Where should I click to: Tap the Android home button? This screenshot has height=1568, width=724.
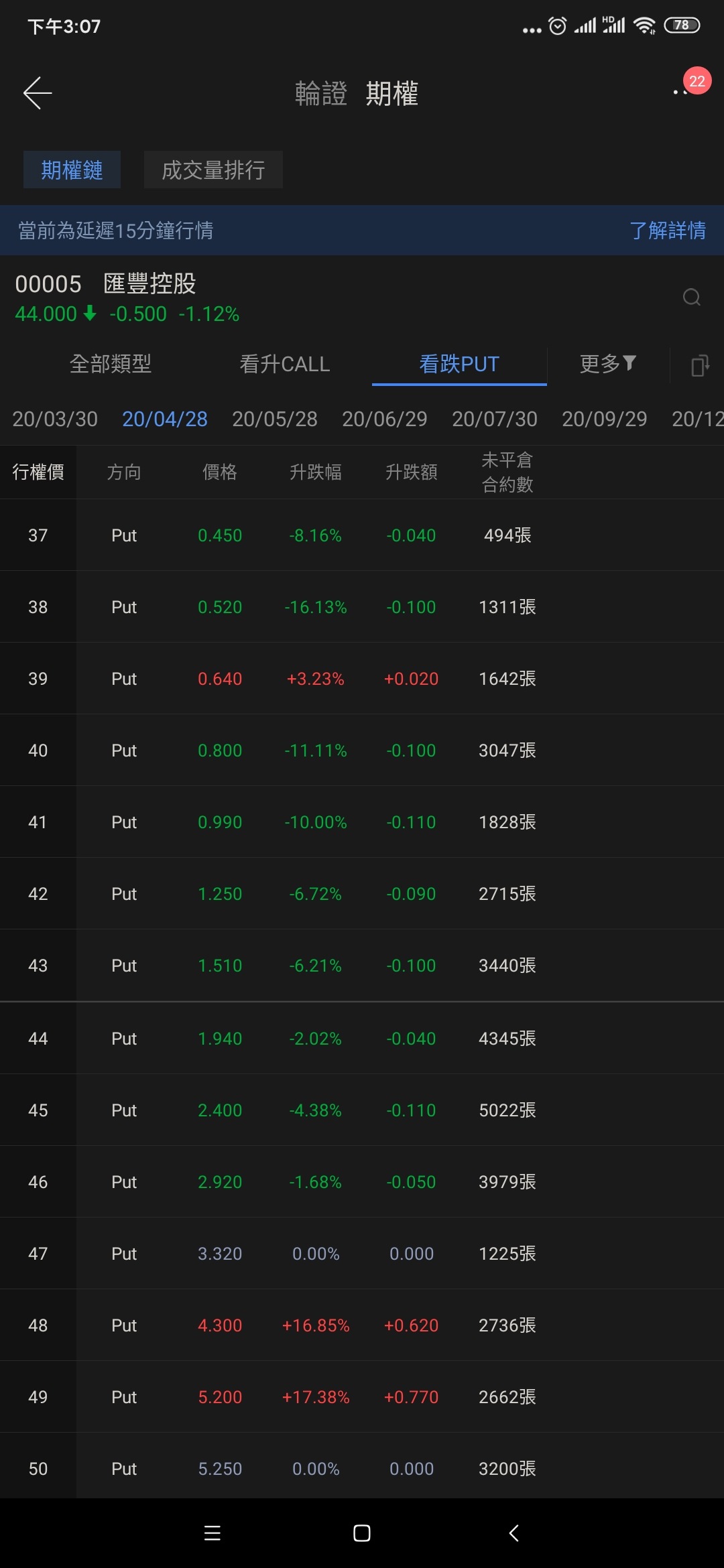click(362, 1533)
